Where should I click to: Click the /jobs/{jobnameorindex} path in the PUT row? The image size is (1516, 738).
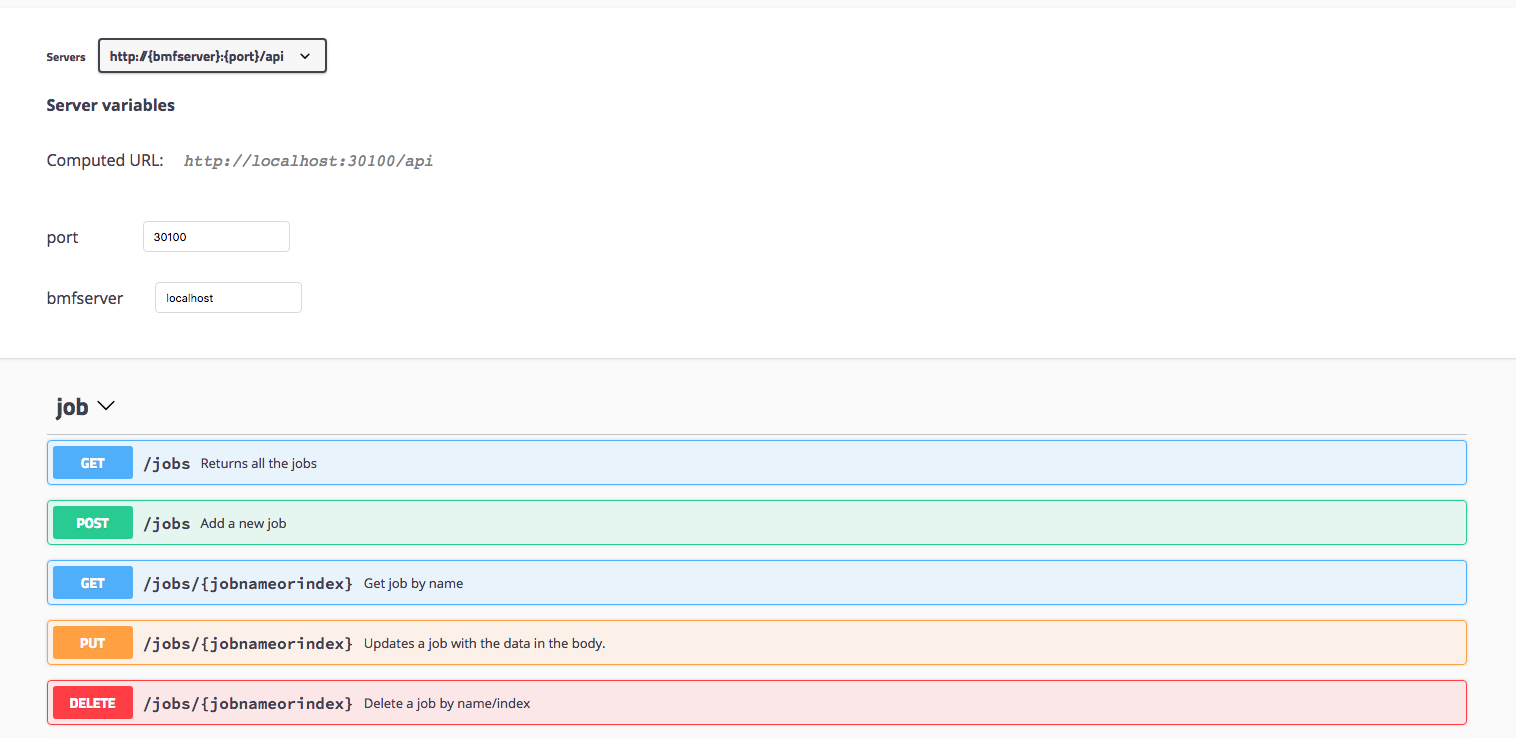tap(248, 643)
